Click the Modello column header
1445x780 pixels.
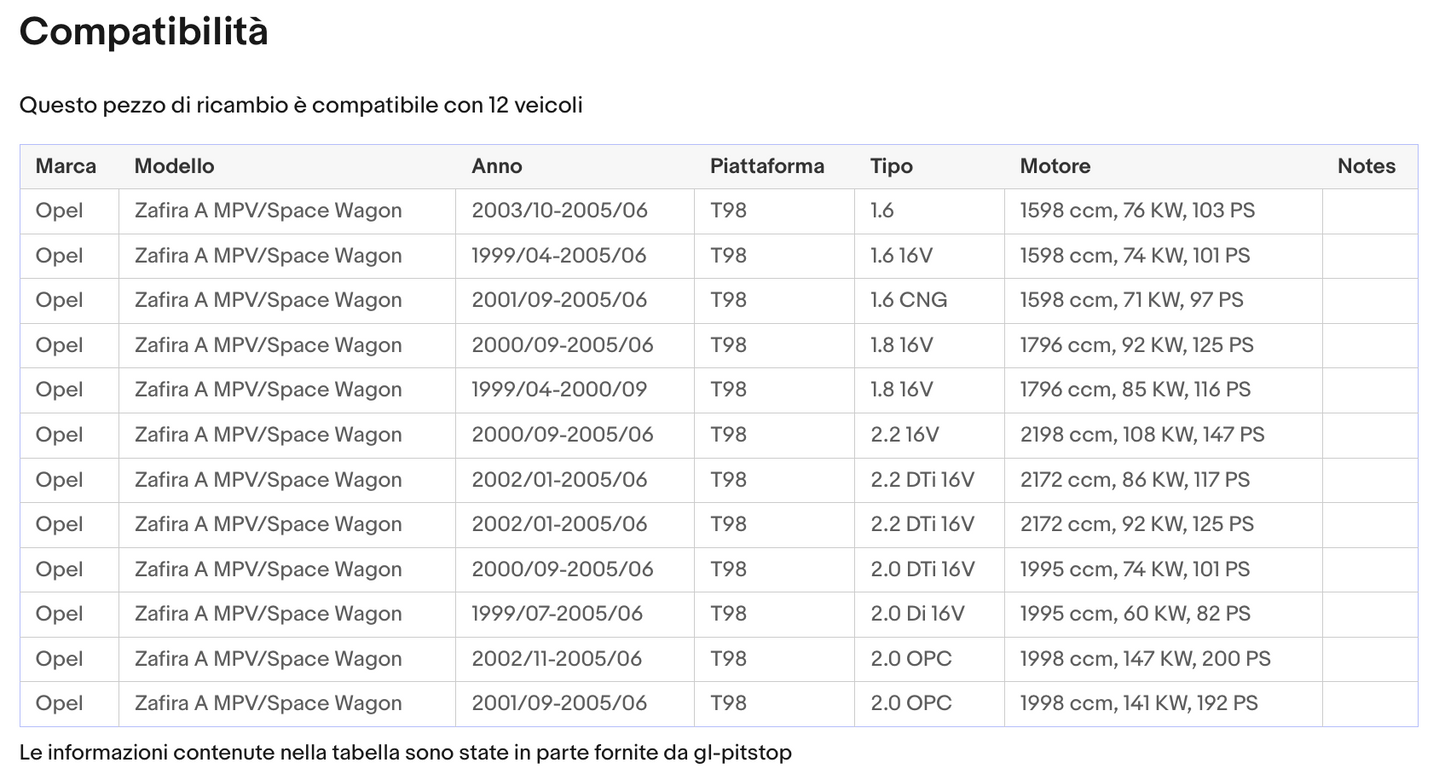tap(174, 166)
